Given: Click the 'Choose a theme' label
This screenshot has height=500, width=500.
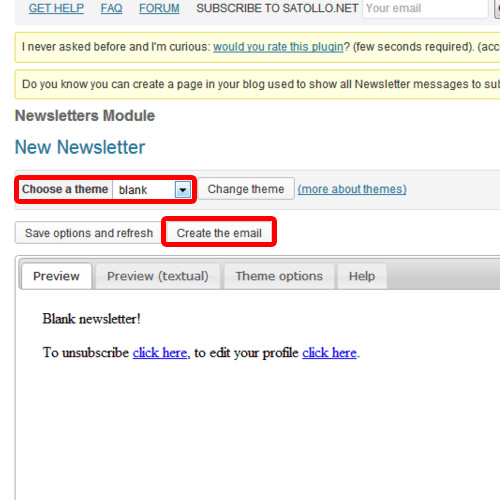Looking at the screenshot, I should [x=65, y=189].
